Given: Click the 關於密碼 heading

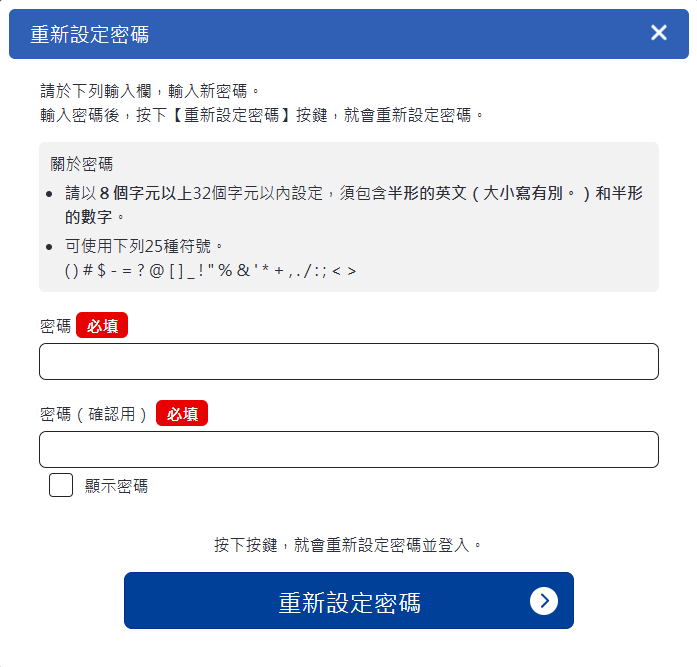Looking at the screenshot, I should pyautogui.click(x=82, y=164).
